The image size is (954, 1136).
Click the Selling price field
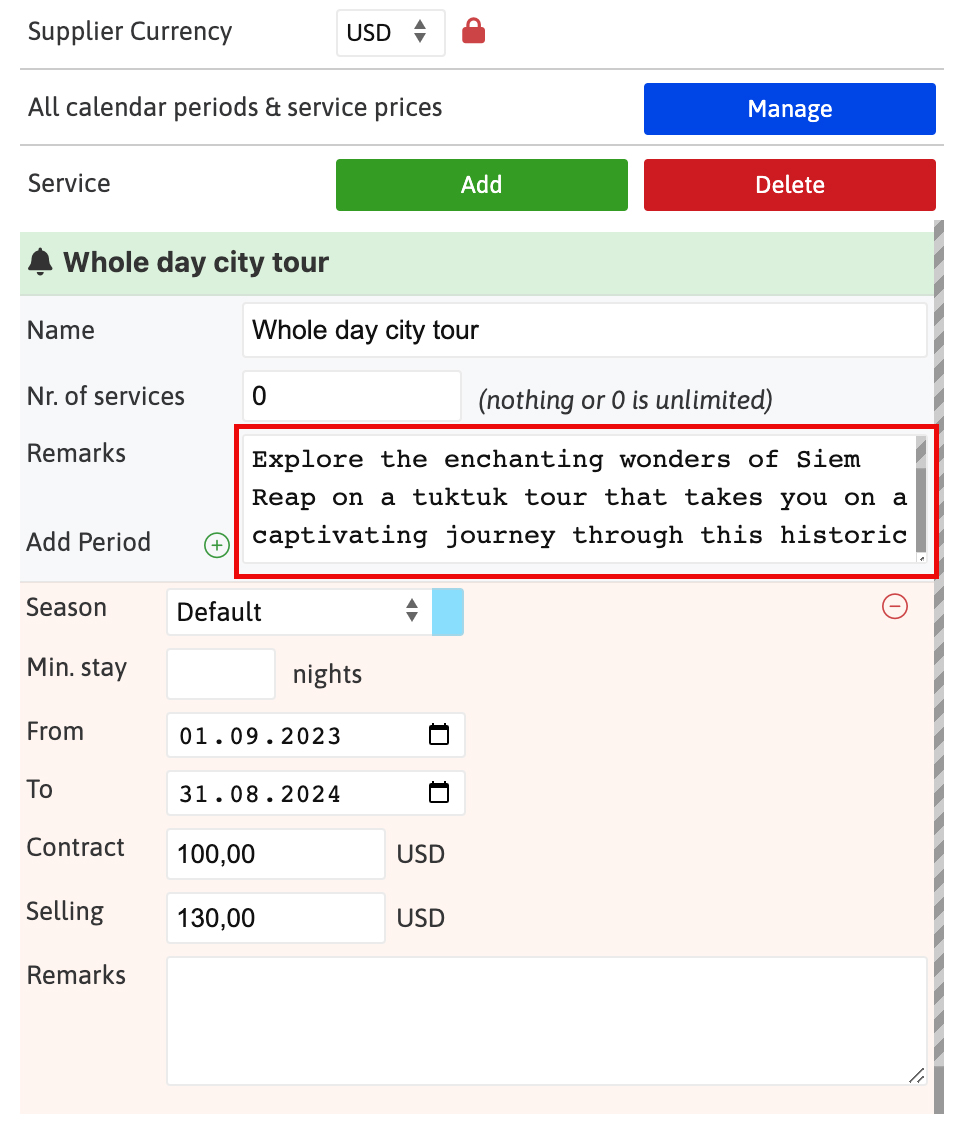(x=276, y=918)
